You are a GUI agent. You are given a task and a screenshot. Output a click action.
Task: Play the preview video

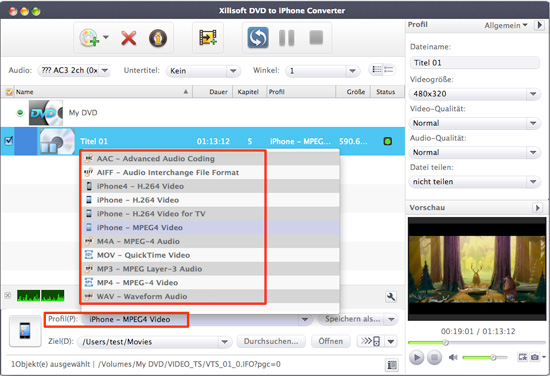point(417,357)
